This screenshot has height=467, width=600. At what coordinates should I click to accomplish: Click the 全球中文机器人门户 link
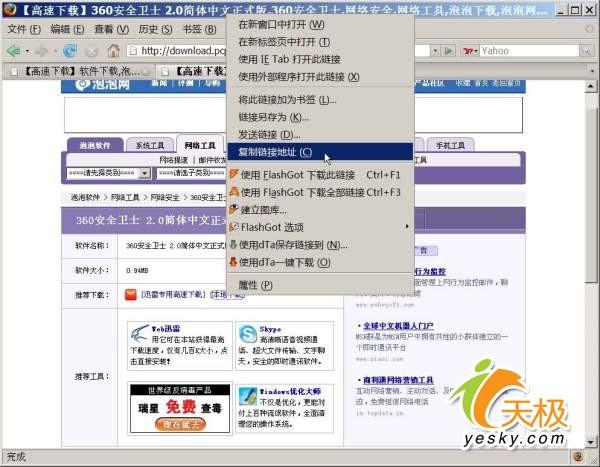(398, 326)
